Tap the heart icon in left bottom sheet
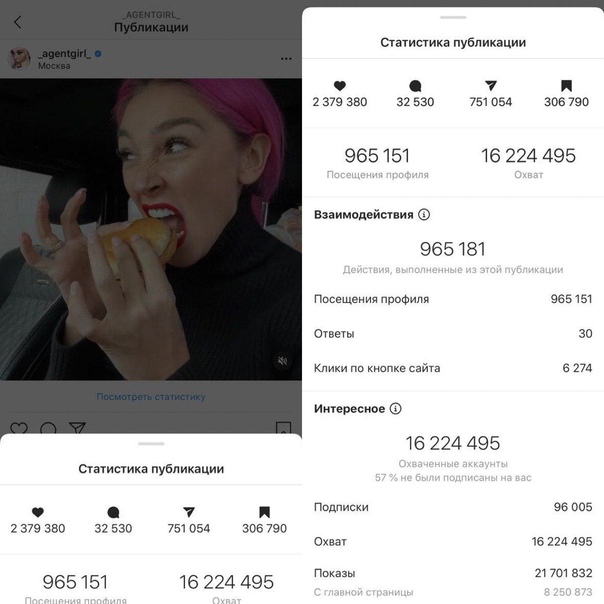This screenshot has height=604, width=604. point(37,512)
